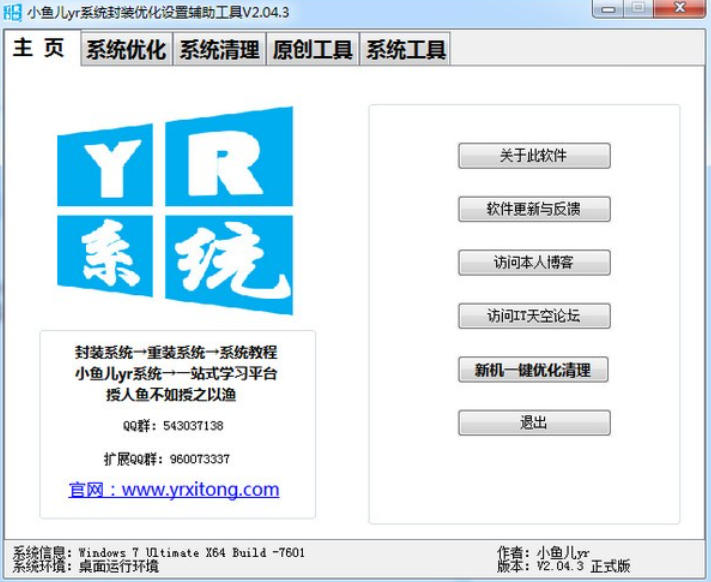Maximize the tool window

[637, 9]
